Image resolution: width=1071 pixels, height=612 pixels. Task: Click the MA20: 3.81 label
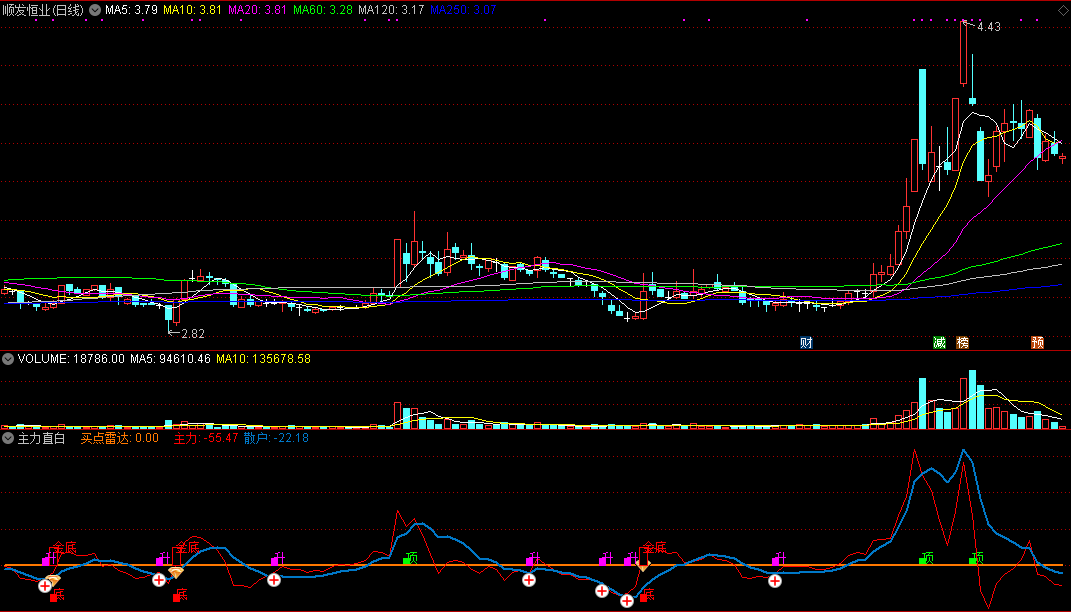258,10
